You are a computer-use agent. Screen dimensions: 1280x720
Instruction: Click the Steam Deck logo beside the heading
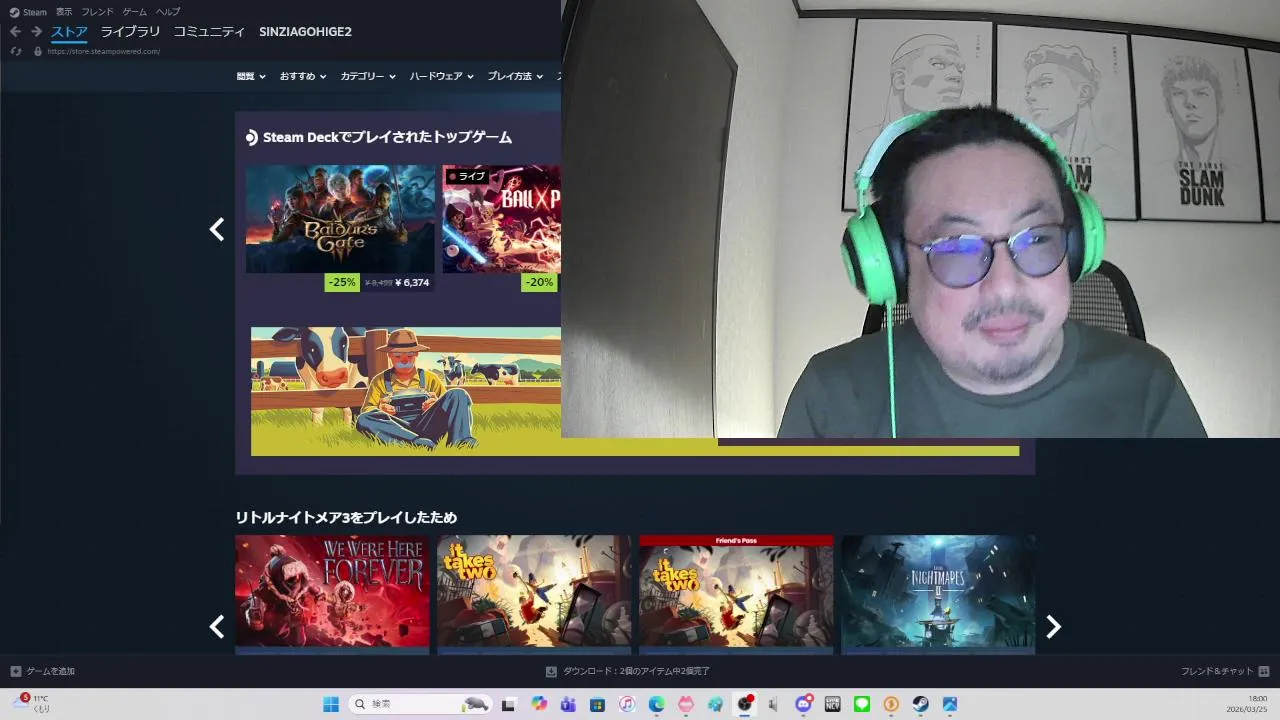[x=252, y=137]
